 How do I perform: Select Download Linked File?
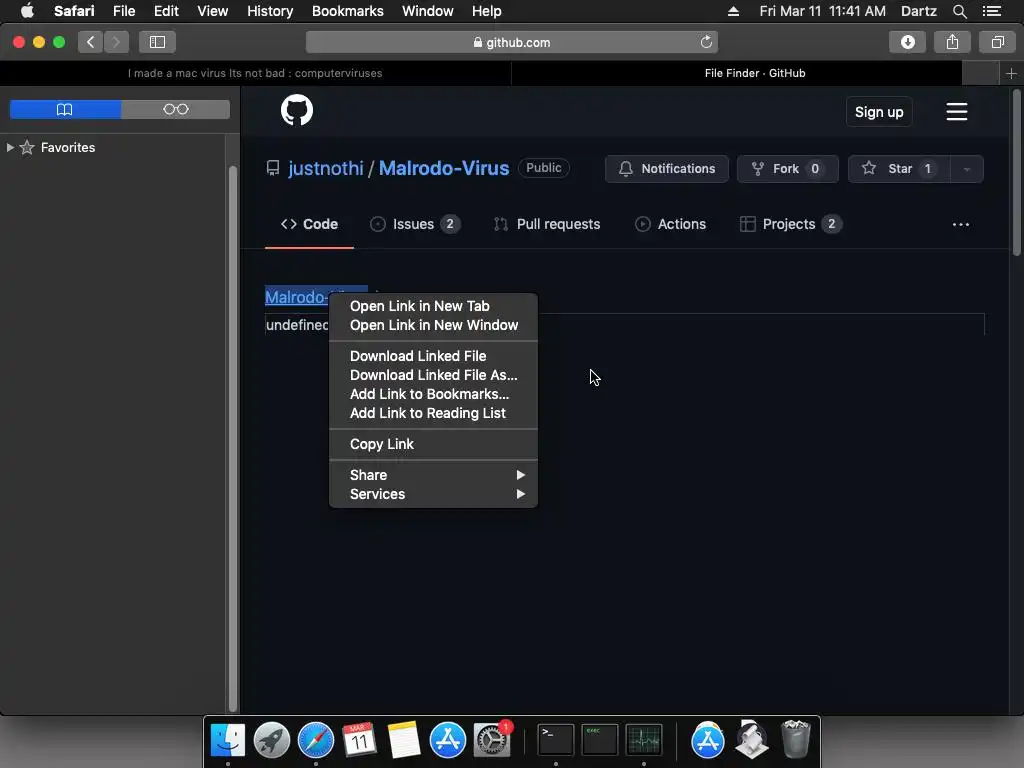pyautogui.click(x=433, y=356)
